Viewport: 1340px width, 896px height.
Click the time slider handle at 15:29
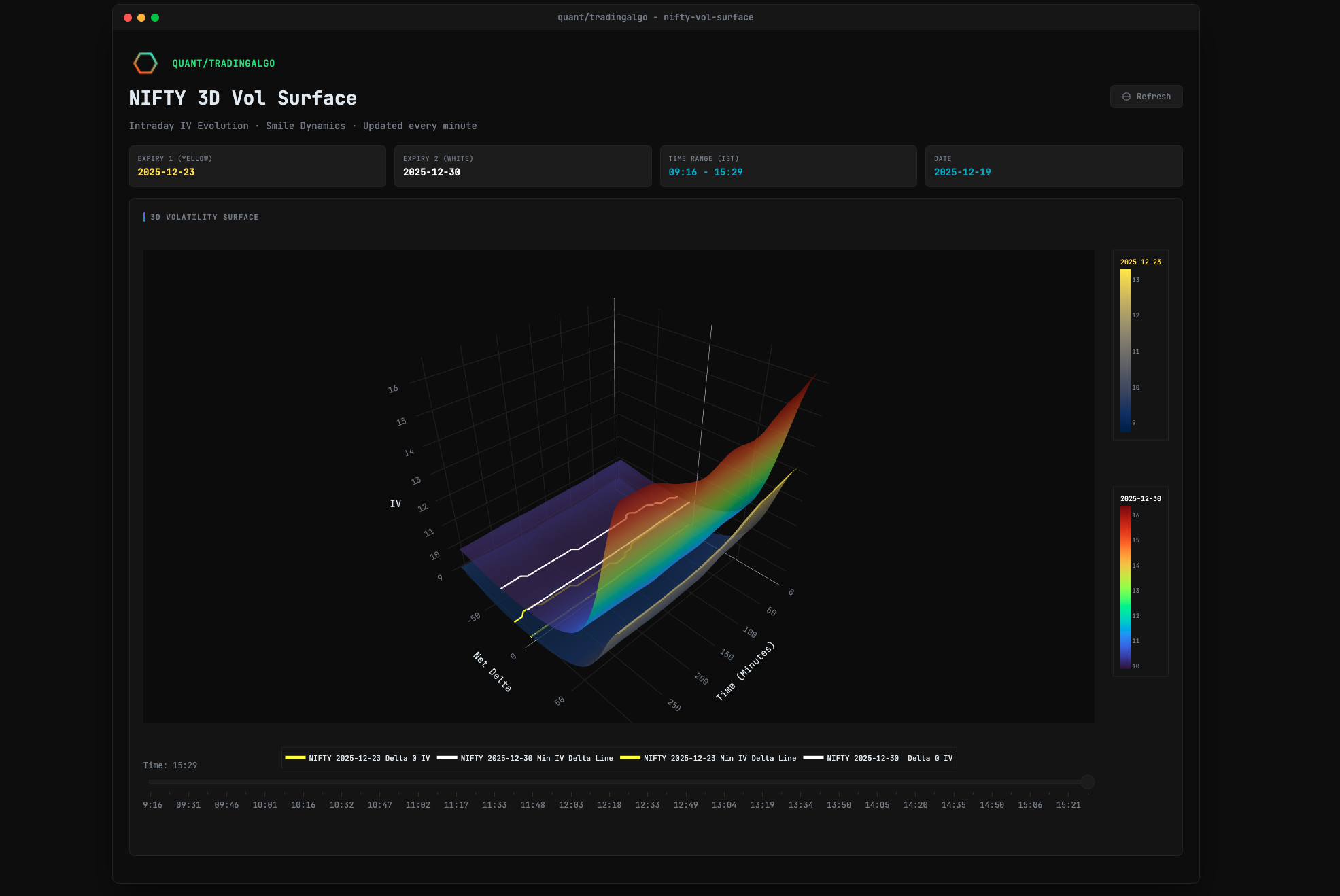click(x=1087, y=782)
